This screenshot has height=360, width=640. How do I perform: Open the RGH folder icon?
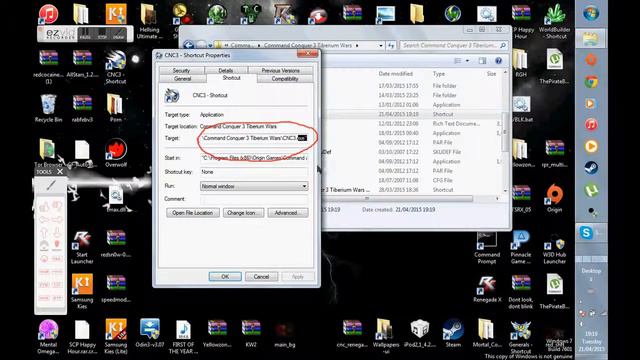pyautogui.click(x=520, y=63)
